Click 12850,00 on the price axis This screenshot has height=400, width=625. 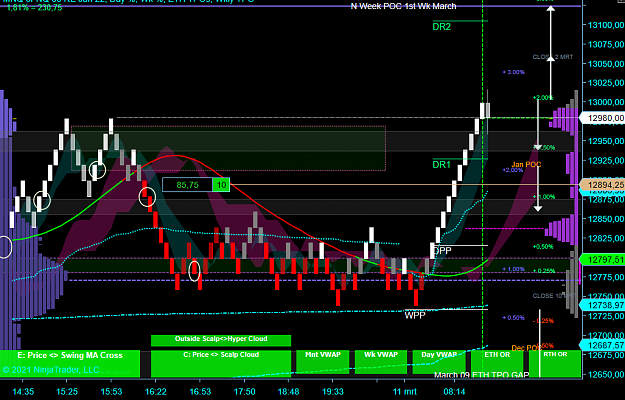(606, 219)
